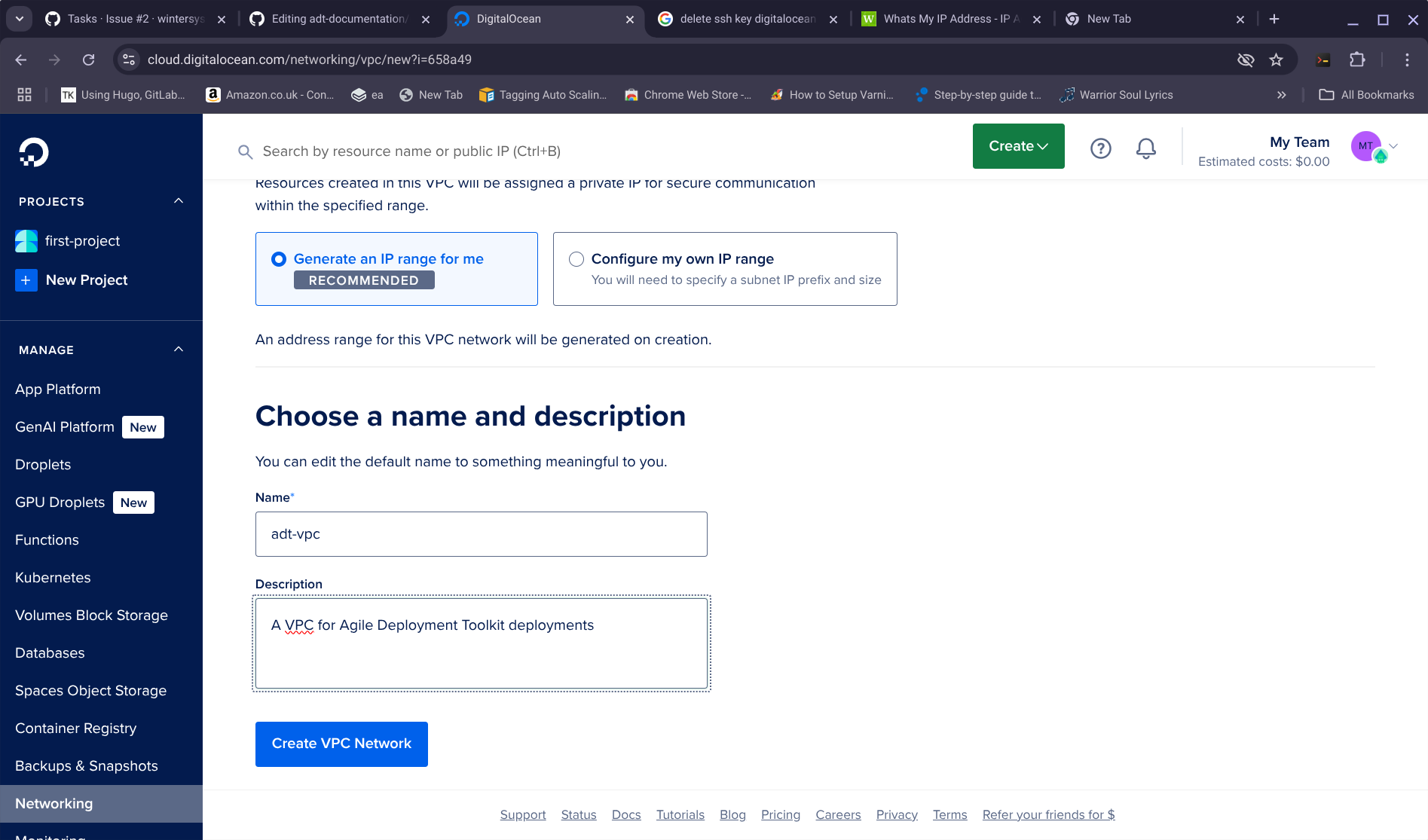
Task: Reload the page using refresh icon
Action: tap(89, 60)
